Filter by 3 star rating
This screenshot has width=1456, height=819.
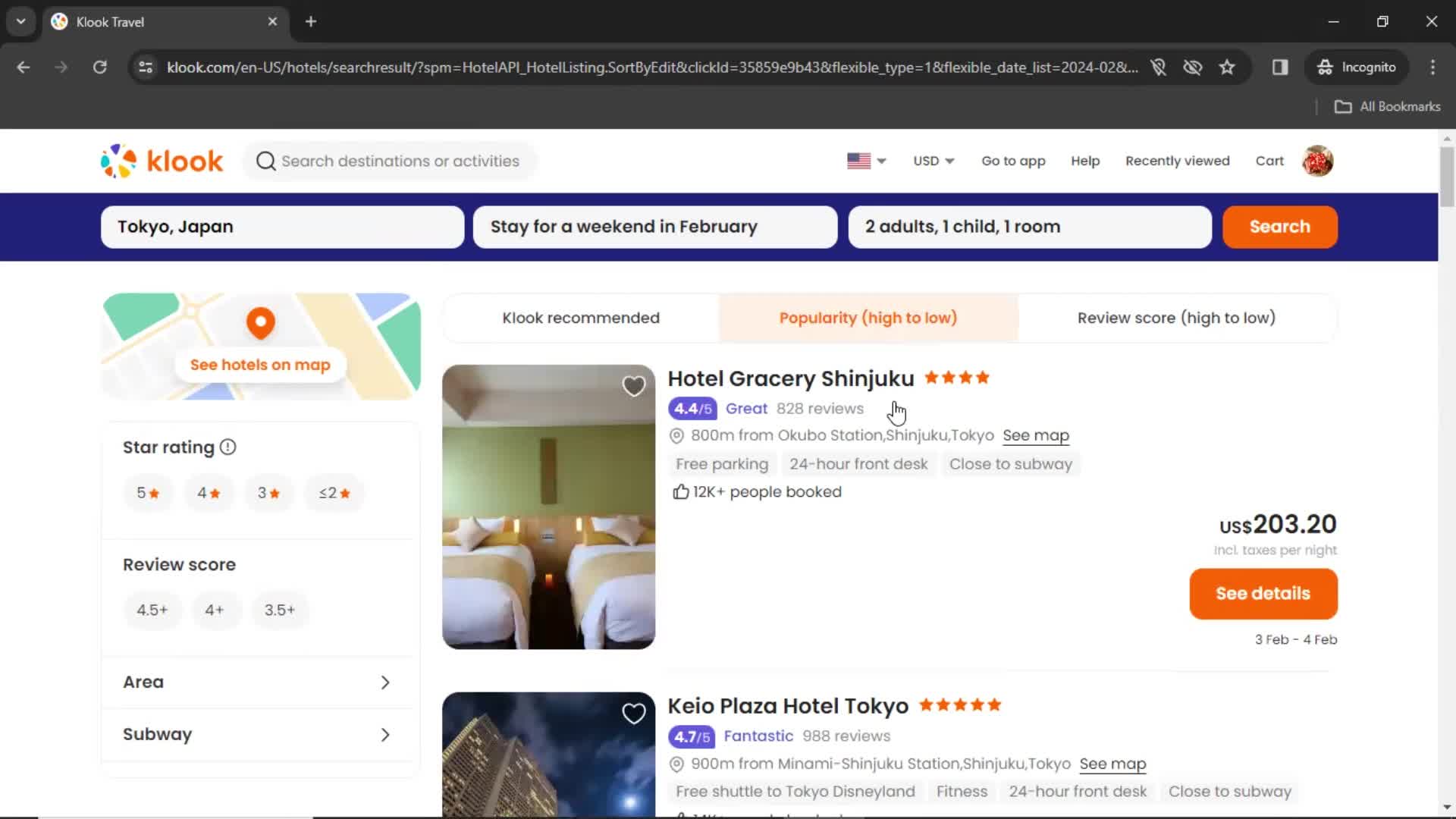click(268, 493)
